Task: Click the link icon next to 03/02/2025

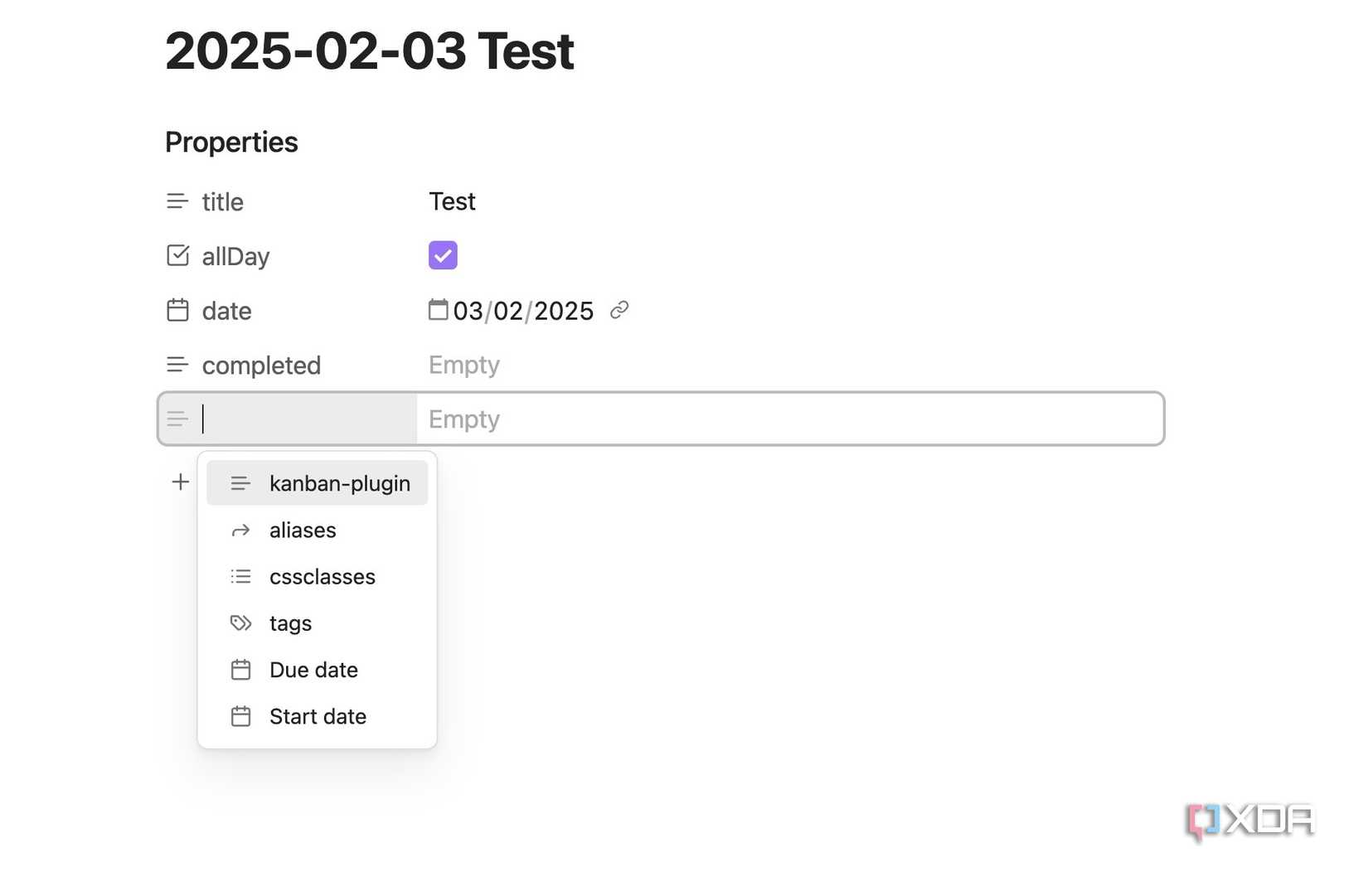Action: point(619,310)
